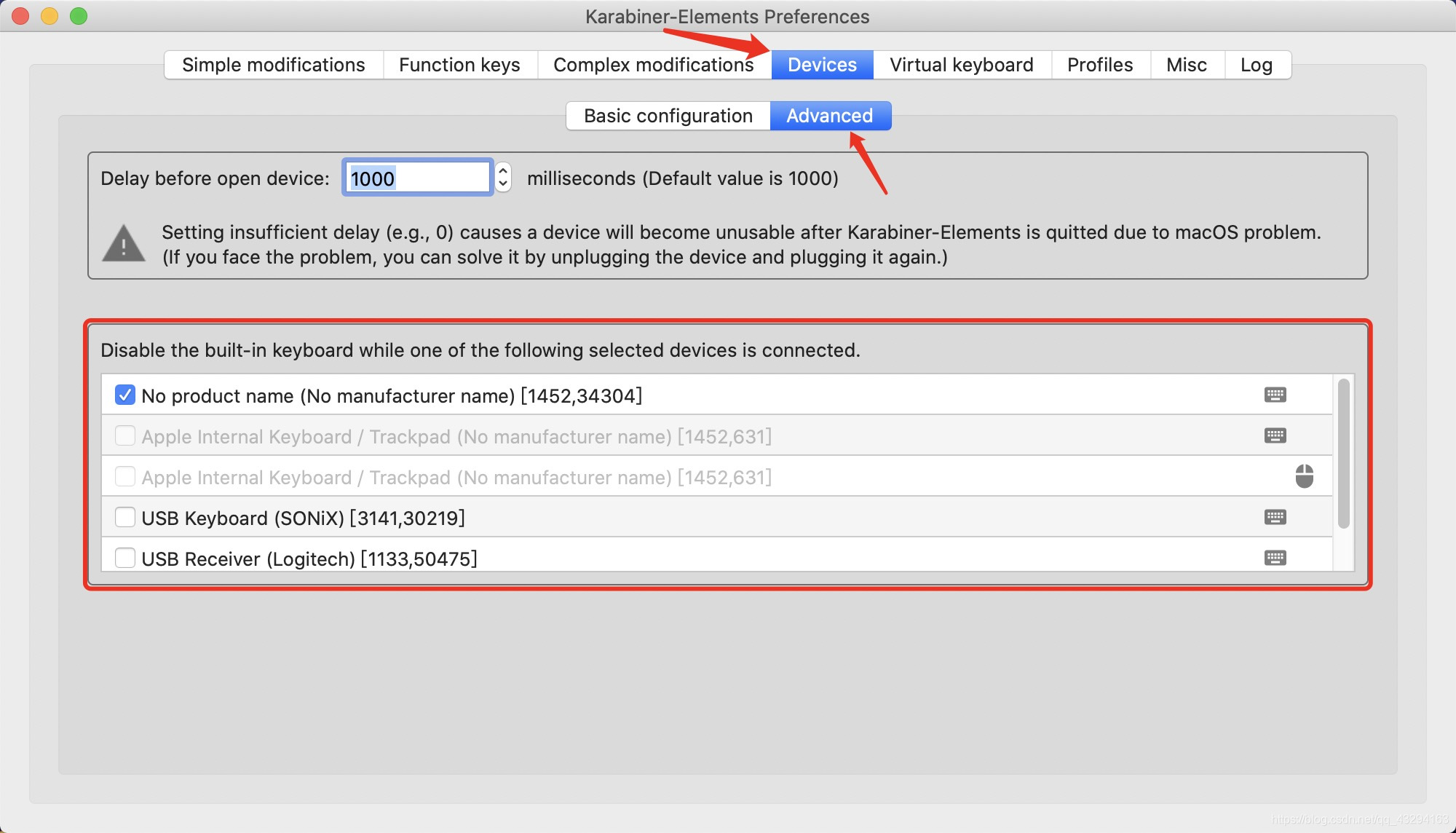Uncheck the No product name device checkbox

pyautogui.click(x=125, y=395)
